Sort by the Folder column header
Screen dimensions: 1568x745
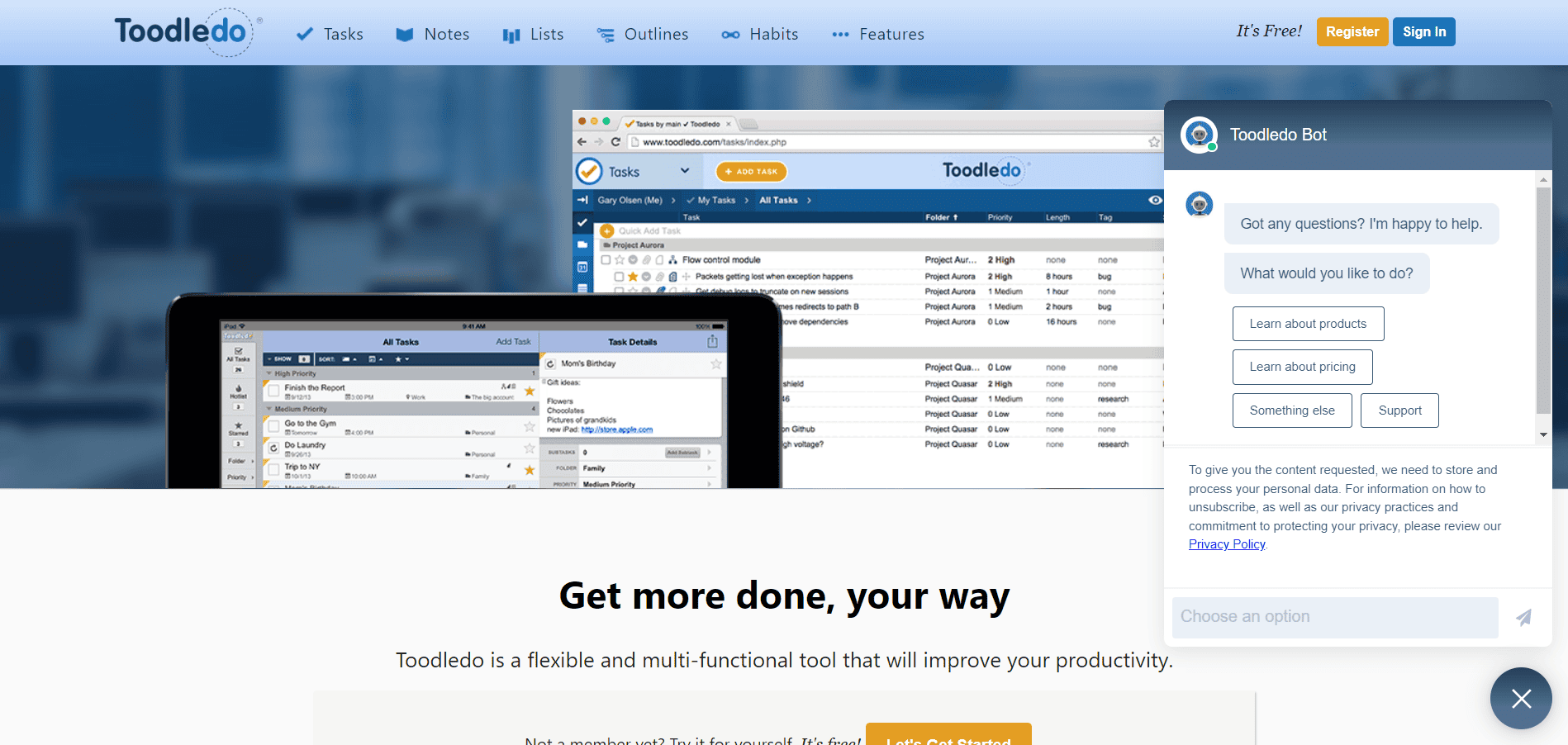click(941, 217)
